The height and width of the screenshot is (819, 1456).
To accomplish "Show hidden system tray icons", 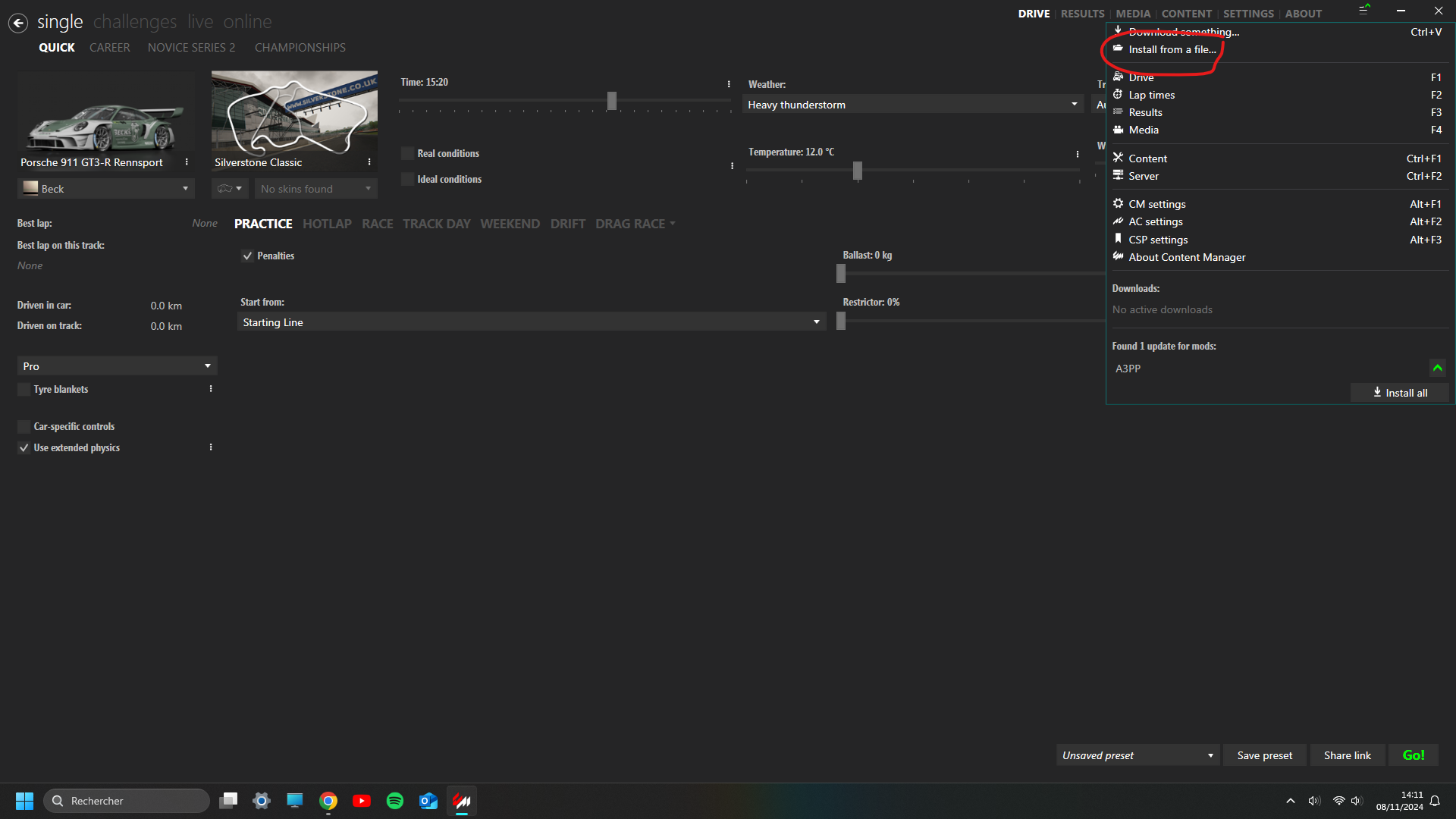I will [x=1291, y=801].
